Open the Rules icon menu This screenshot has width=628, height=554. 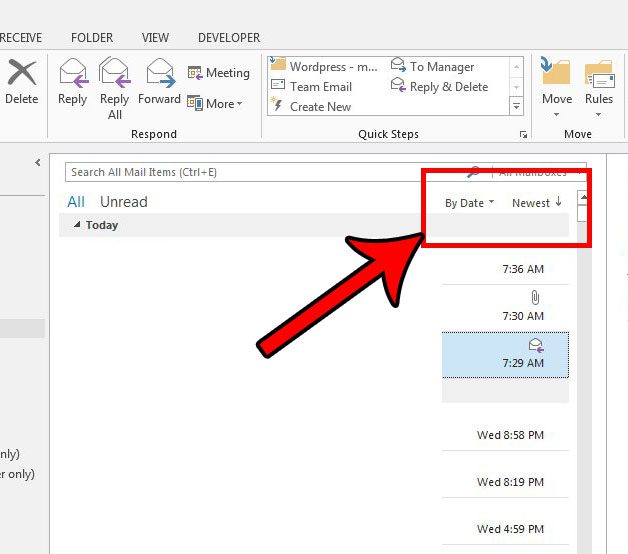pos(599,75)
